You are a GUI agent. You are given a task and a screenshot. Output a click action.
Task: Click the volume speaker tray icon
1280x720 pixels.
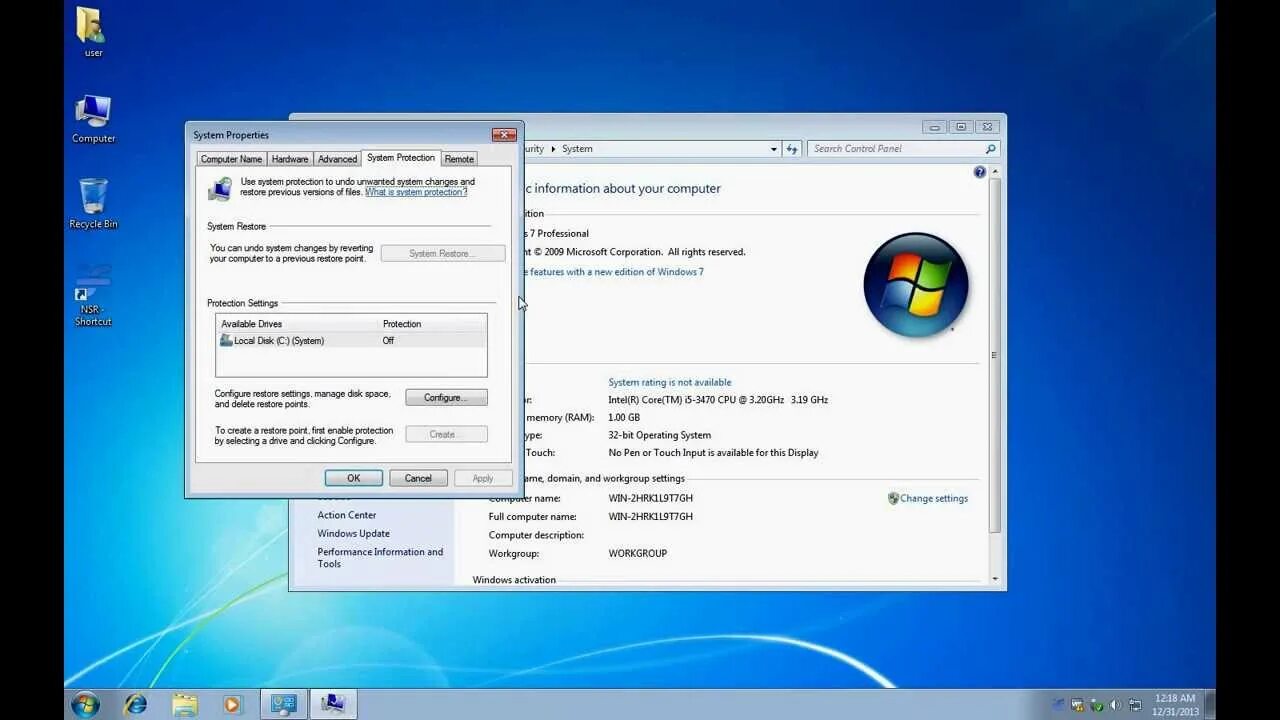point(1115,705)
